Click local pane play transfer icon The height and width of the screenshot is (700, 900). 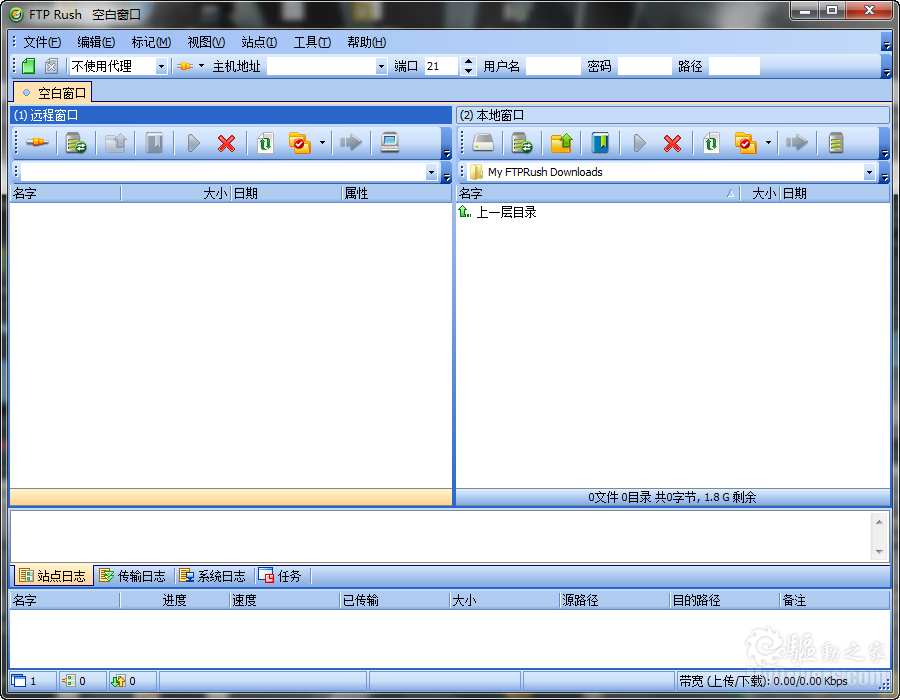(640, 142)
